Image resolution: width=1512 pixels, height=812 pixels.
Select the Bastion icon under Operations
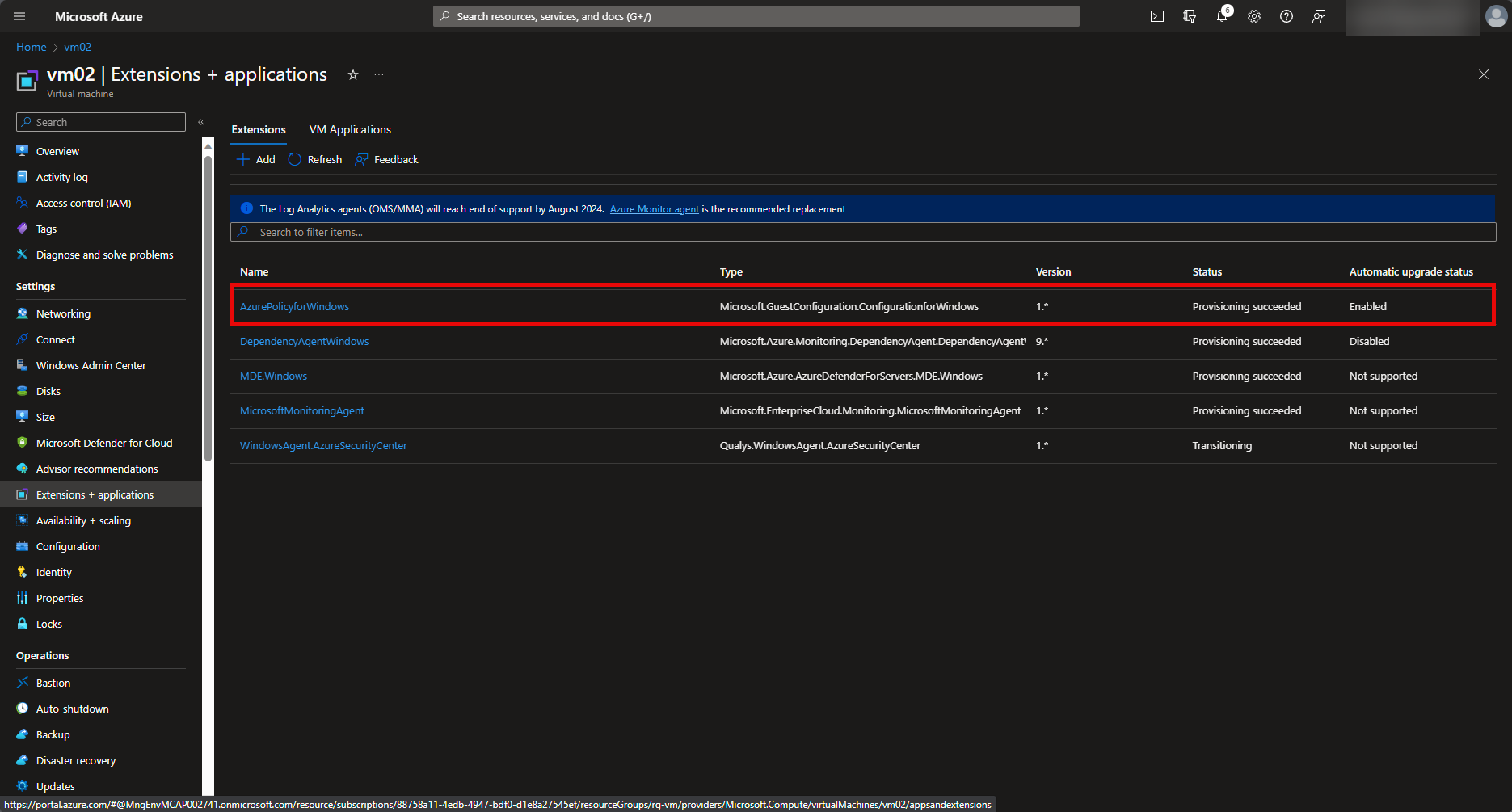point(22,683)
